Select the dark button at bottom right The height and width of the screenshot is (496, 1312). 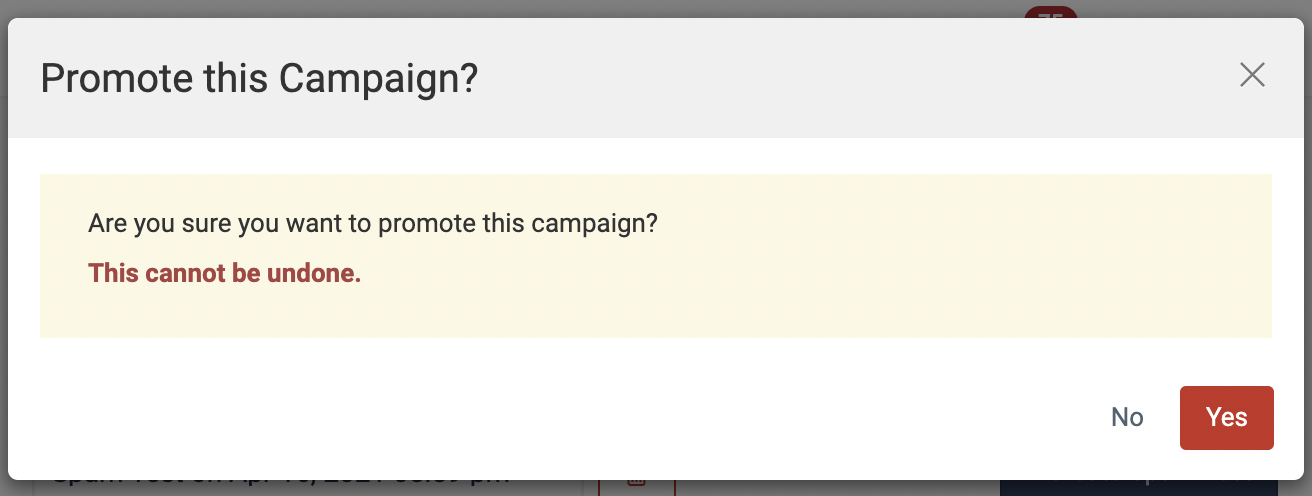pyautogui.click(x=1150, y=486)
